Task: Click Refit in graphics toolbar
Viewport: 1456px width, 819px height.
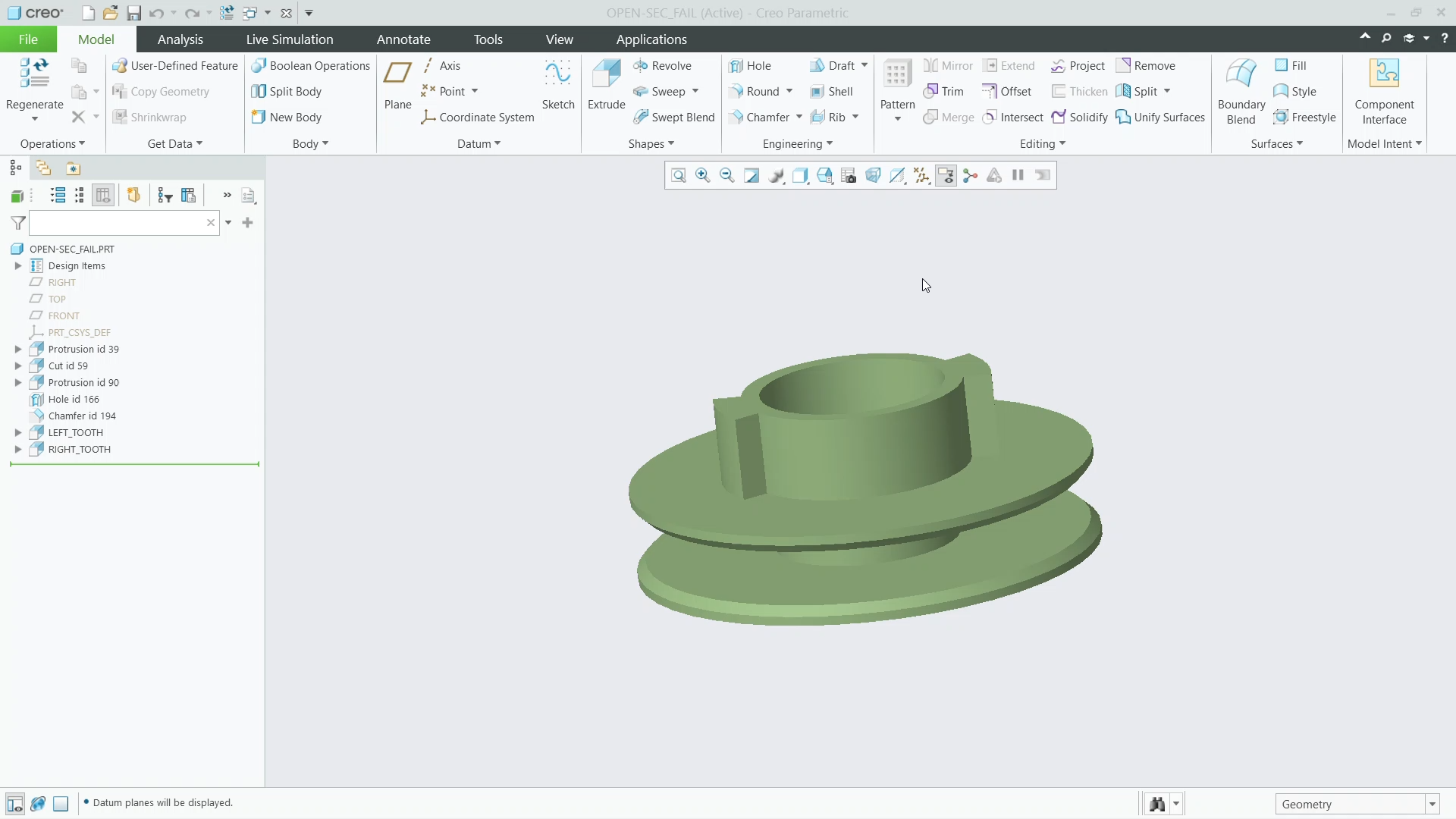Action: [x=679, y=176]
